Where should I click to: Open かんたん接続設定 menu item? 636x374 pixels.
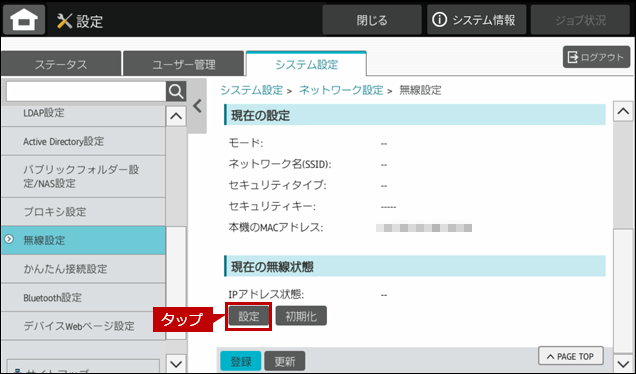tap(83, 269)
